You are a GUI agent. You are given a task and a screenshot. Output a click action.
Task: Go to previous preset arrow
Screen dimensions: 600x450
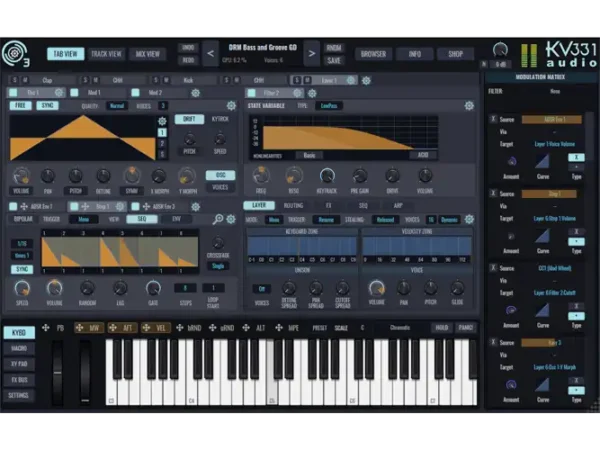210,54
